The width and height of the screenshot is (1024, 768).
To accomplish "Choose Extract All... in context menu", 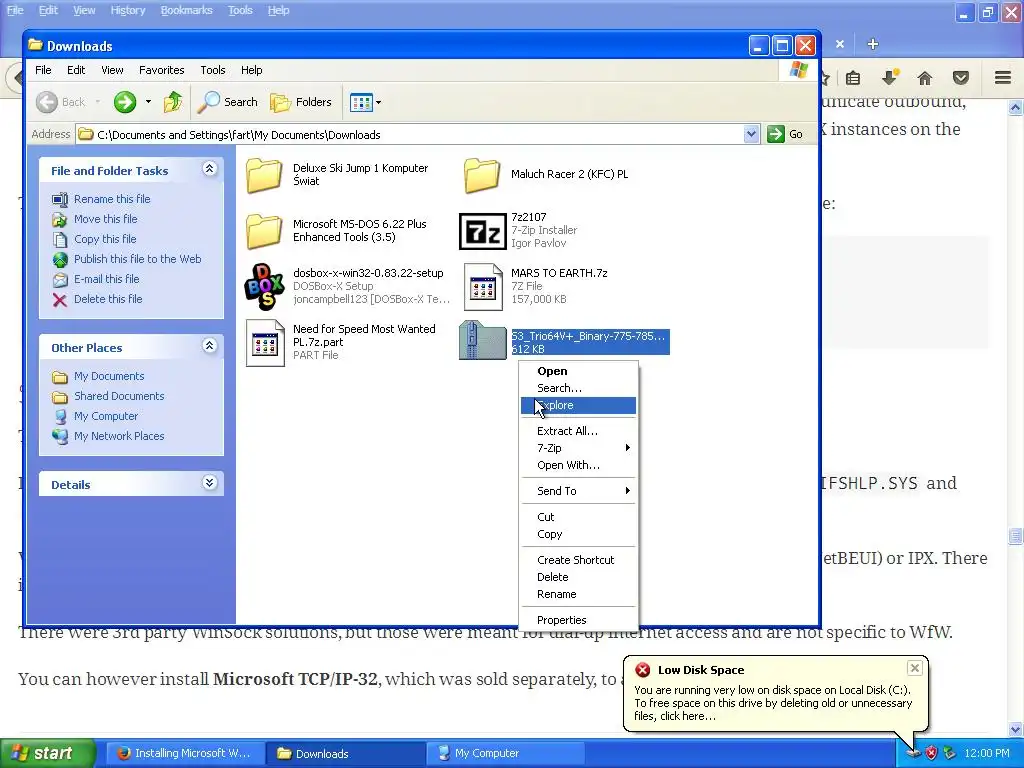I will click(x=578, y=431).
